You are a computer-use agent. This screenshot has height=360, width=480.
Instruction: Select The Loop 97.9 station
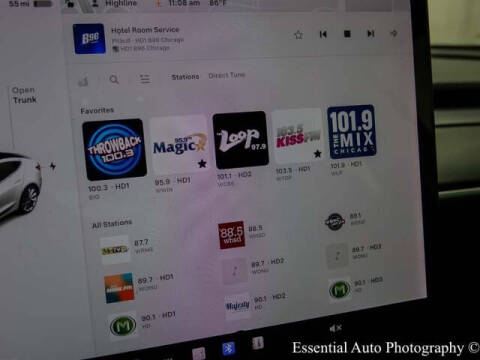click(240, 140)
